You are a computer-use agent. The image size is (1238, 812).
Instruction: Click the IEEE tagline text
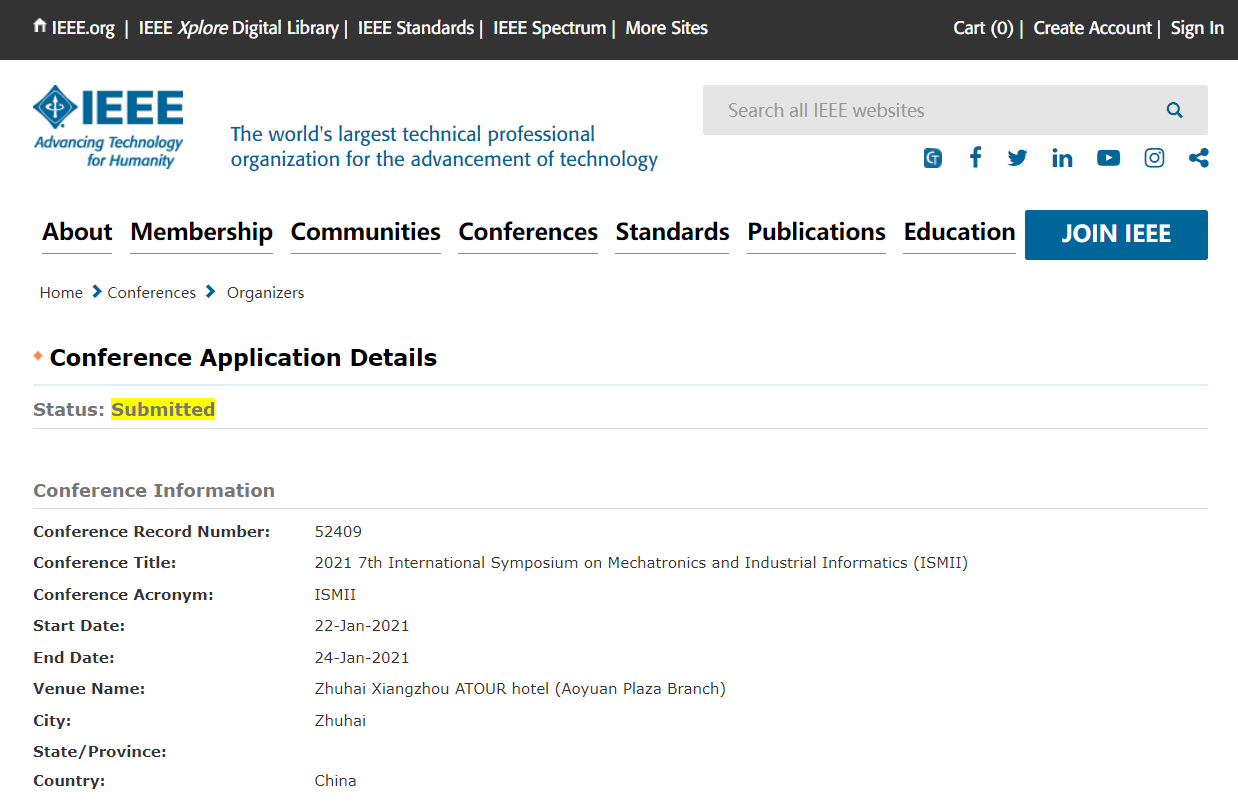point(444,146)
